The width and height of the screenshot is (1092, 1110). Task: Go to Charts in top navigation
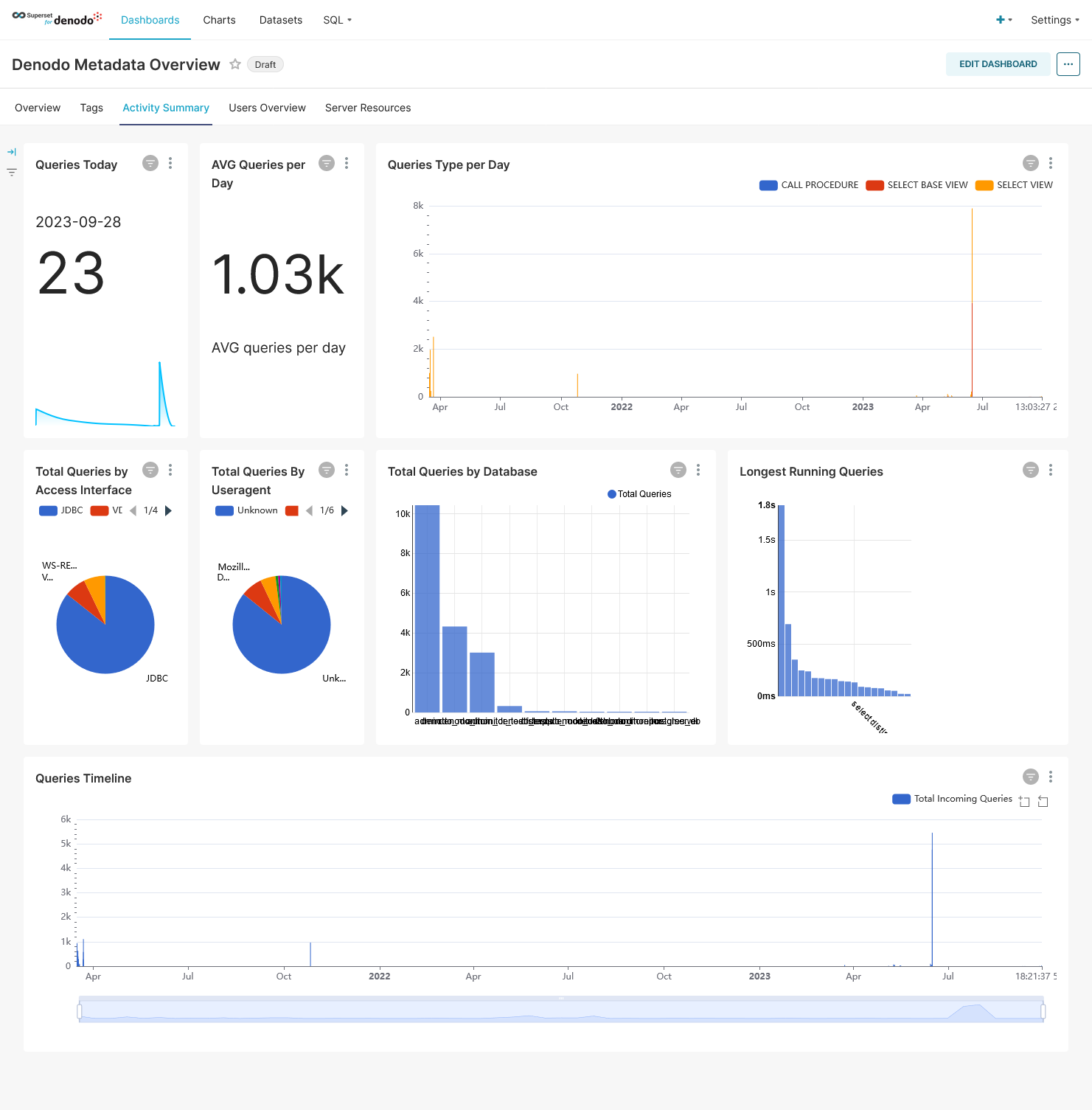219,20
